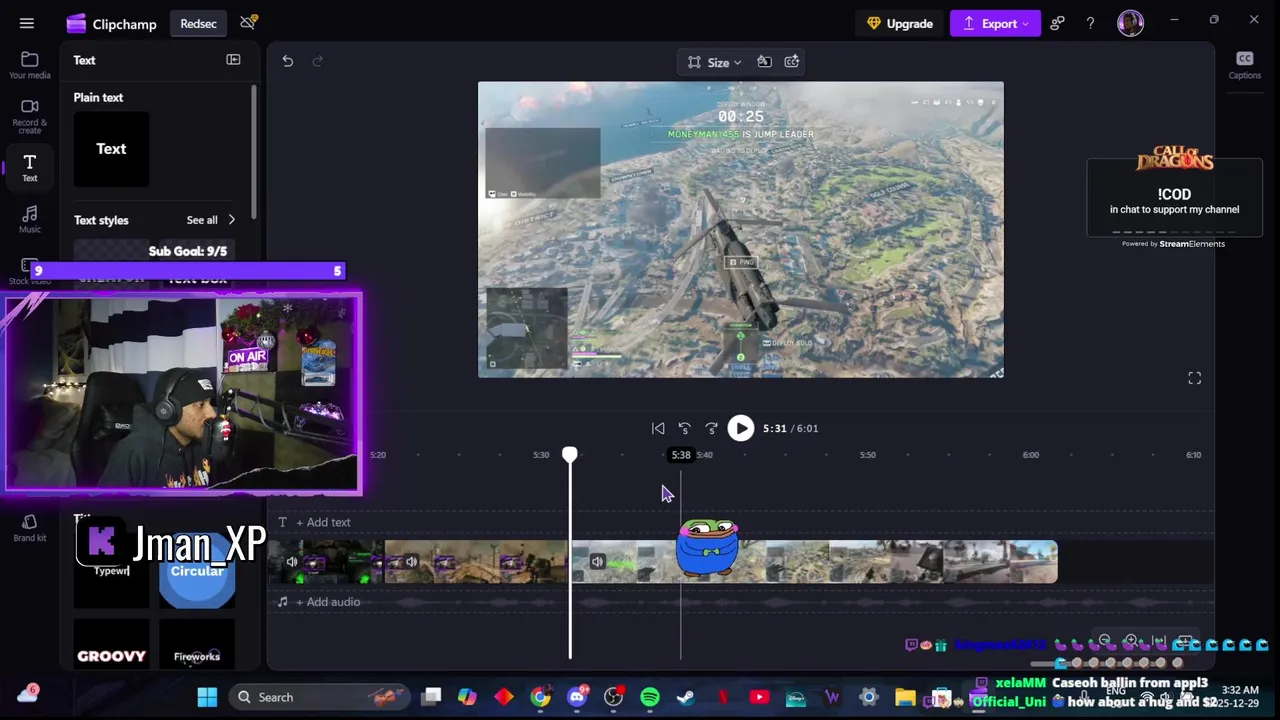The width and height of the screenshot is (1280, 720).
Task: Open the Size dropdown
Action: pos(715,62)
